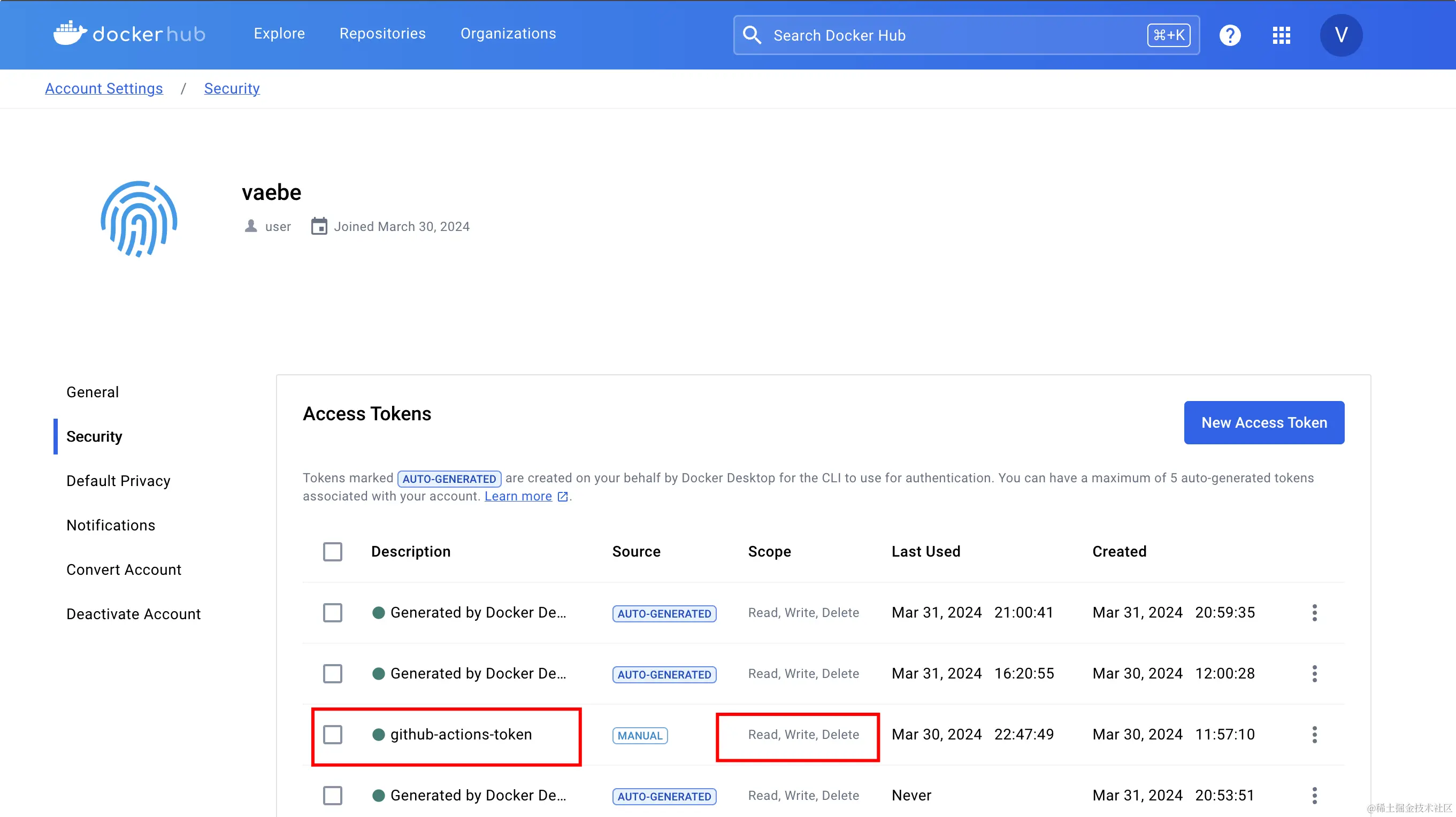This screenshot has width=1456, height=817.
Task: Open Default Privacy settings
Action: coord(118,481)
